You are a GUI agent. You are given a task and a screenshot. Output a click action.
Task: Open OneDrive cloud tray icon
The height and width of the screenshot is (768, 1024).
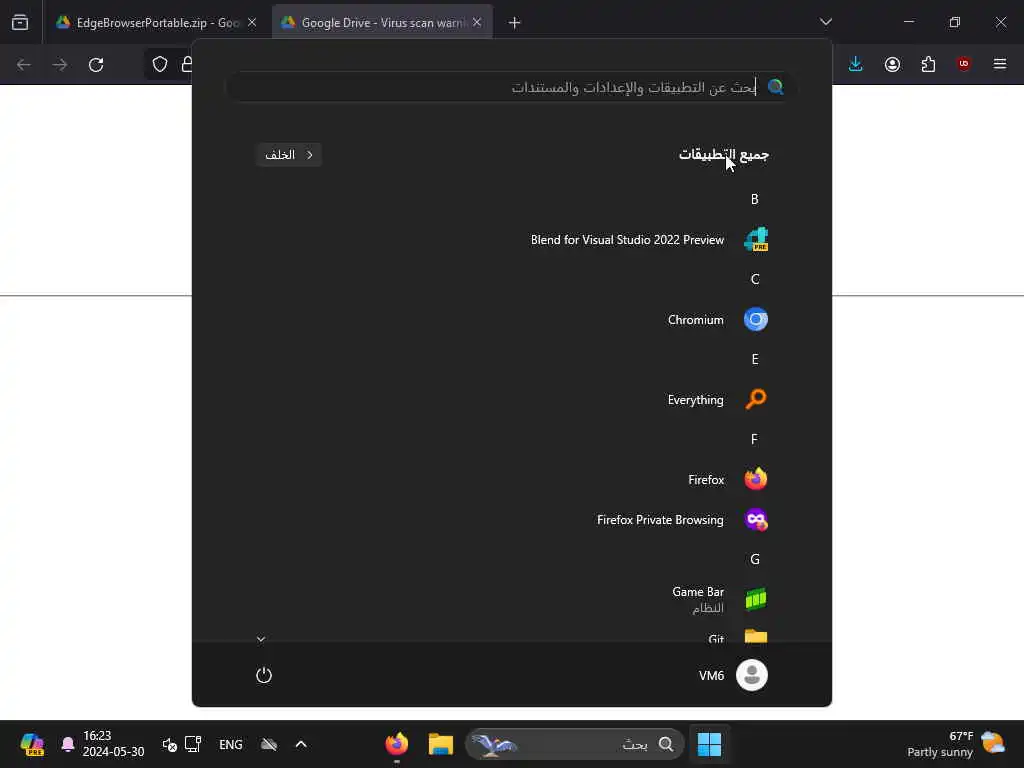(x=269, y=744)
